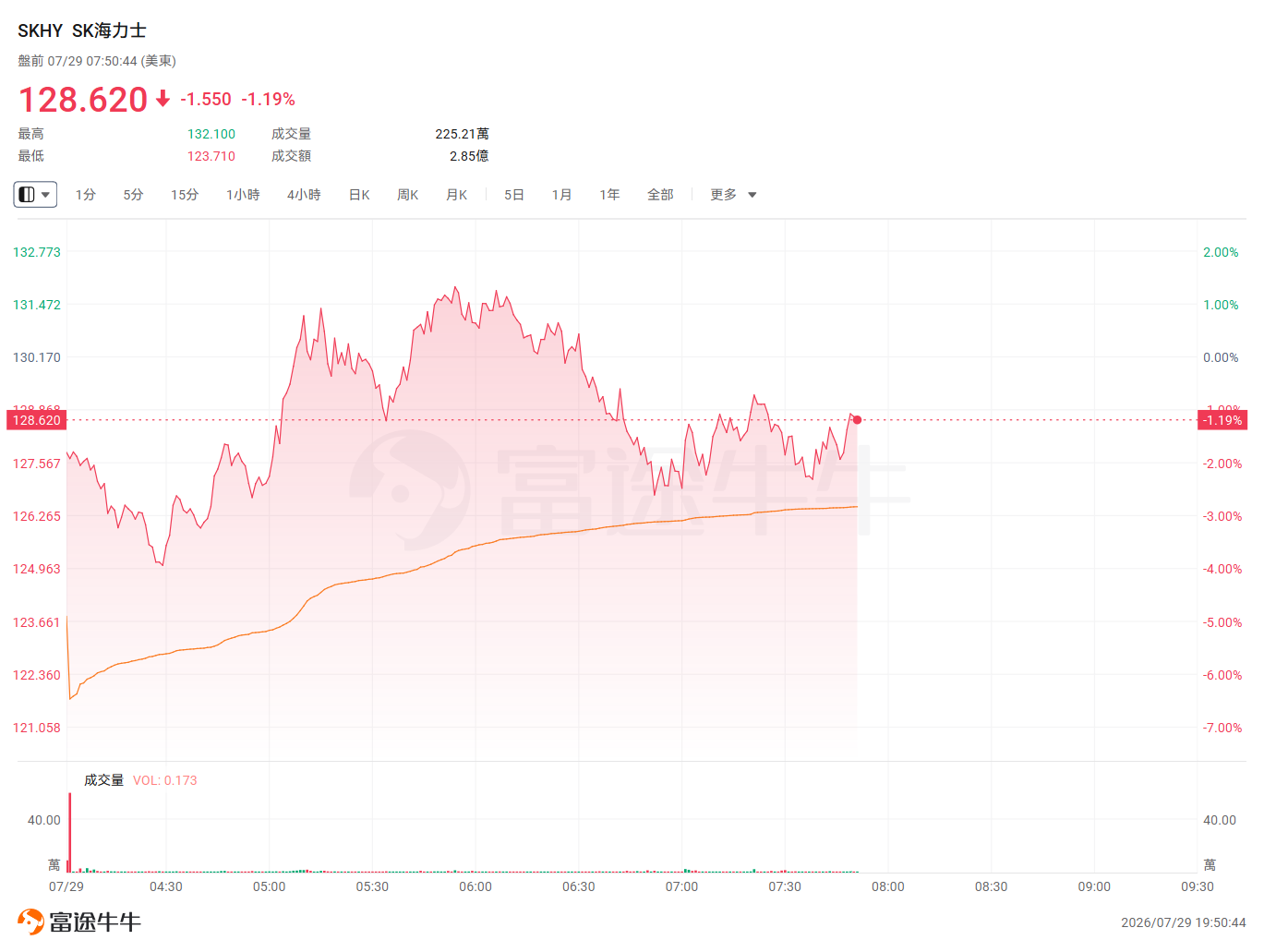
Task: Click the 126.265 price axis label
Action: 37,516
